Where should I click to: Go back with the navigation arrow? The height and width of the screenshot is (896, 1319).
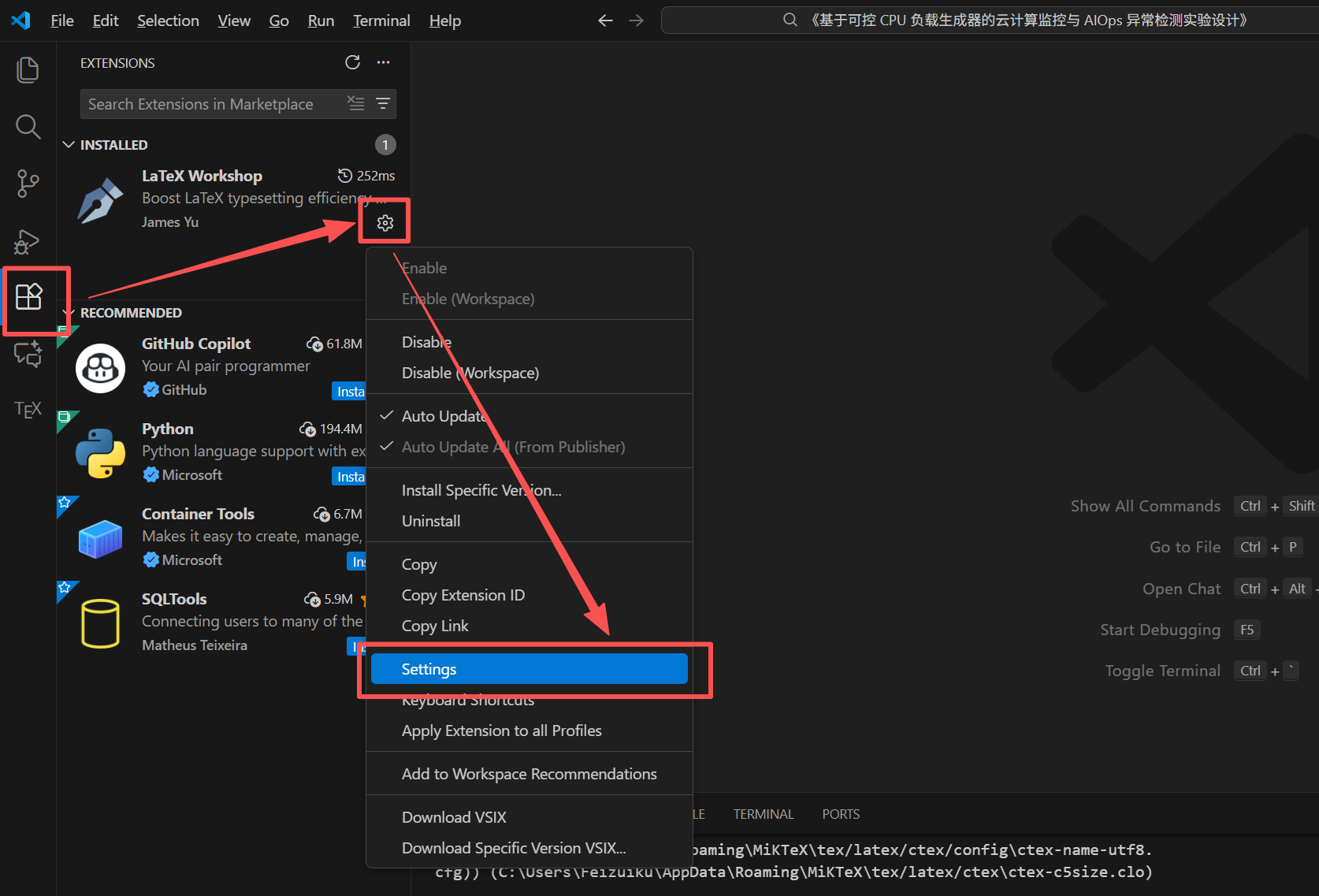pyautogui.click(x=605, y=20)
